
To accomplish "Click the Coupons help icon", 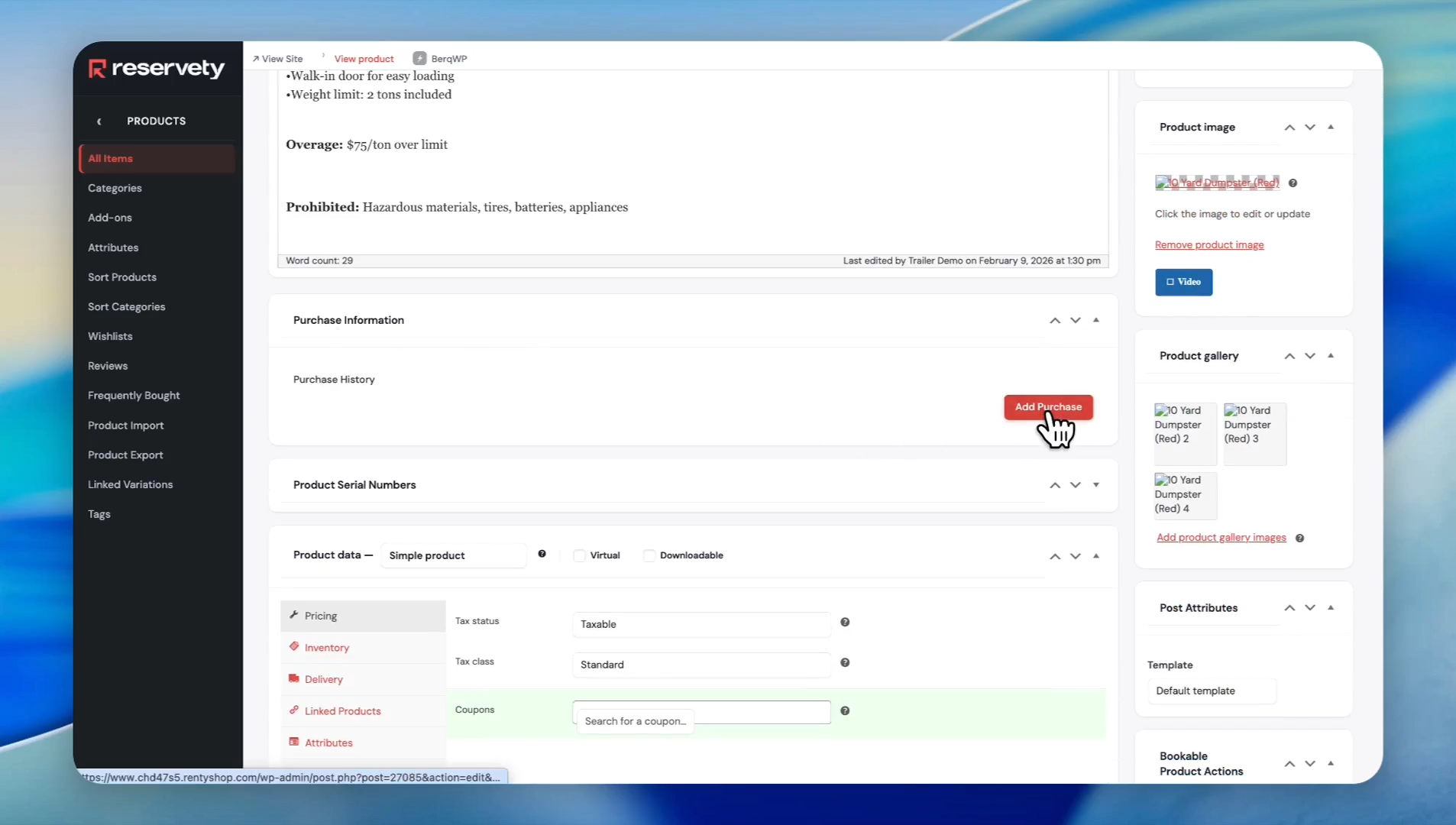I will pos(845,711).
